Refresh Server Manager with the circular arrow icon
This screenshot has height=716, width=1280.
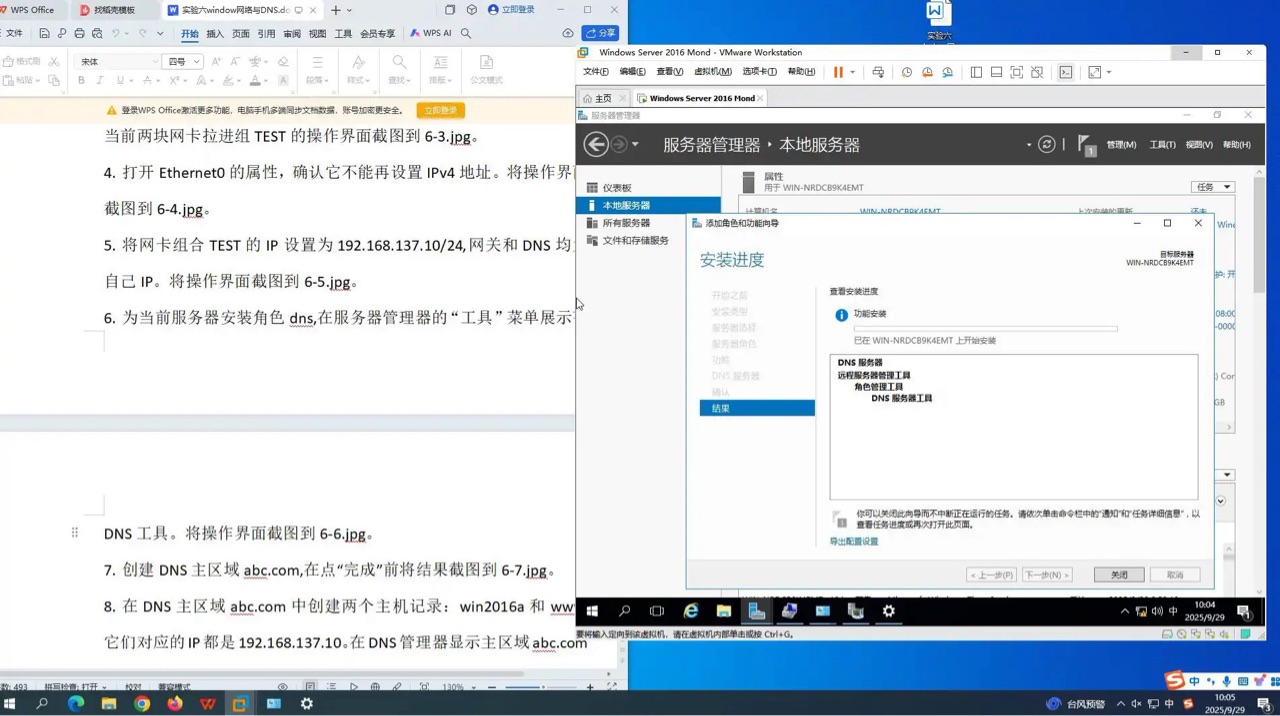tap(1047, 144)
